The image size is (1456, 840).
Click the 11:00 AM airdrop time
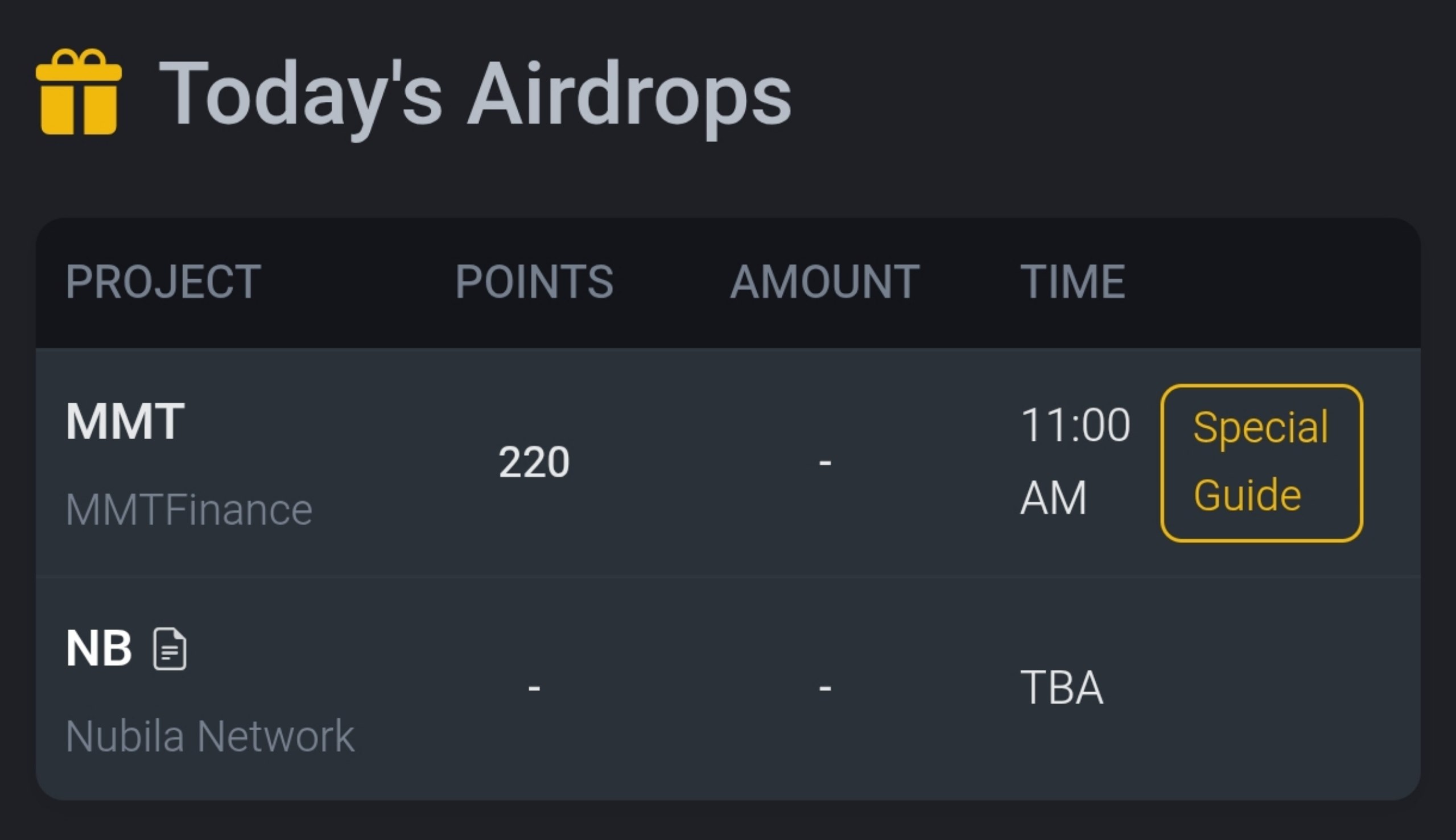[1075, 462]
